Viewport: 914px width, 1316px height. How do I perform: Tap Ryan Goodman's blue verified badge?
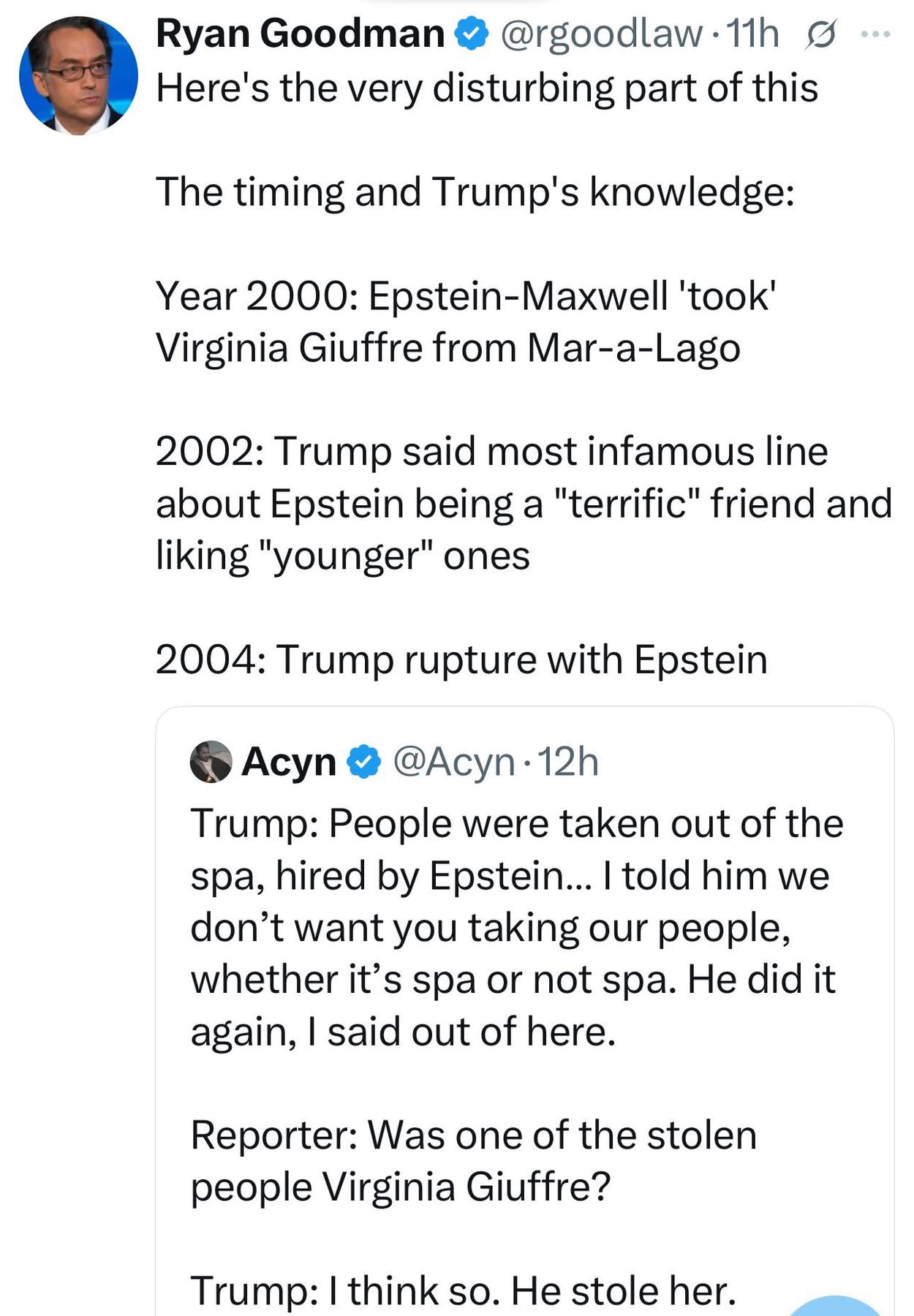(472, 34)
